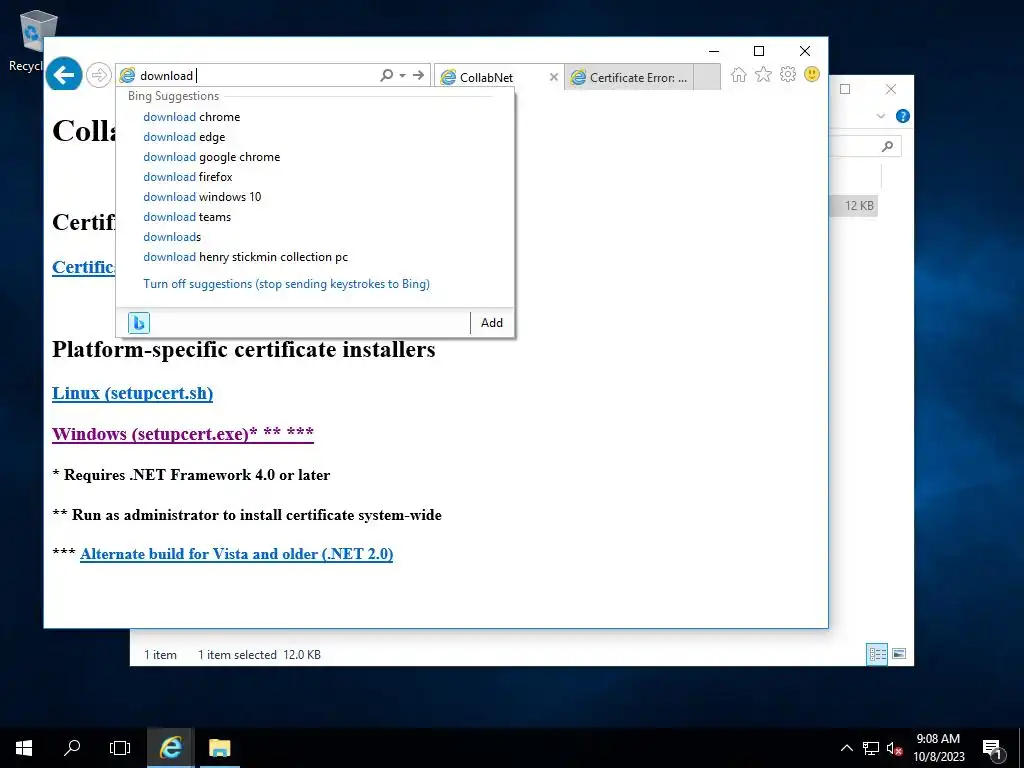This screenshot has height=768, width=1024.
Task: Switch to the Certificate Error tab
Action: tap(629, 77)
